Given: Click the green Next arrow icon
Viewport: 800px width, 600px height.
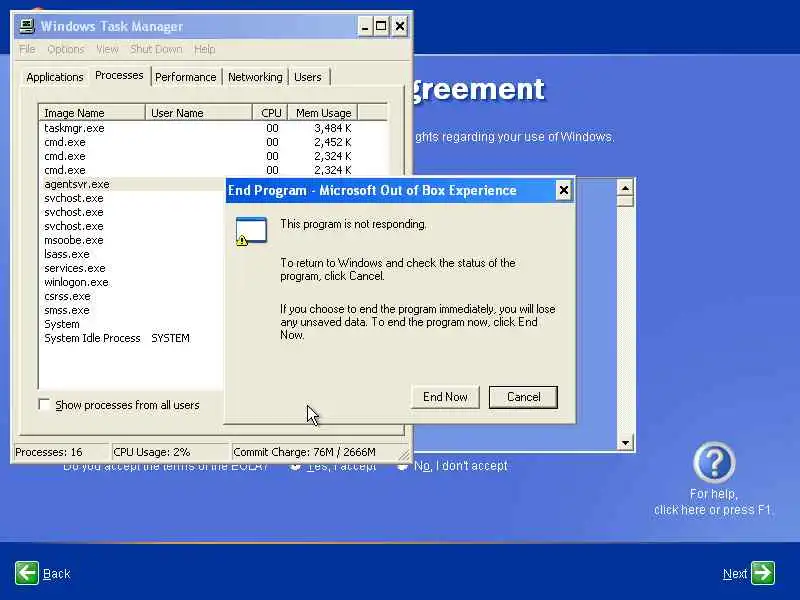Looking at the screenshot, I should (763, 573).
